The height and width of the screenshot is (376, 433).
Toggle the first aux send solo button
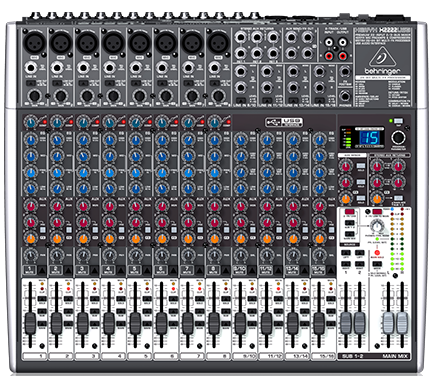click(361, 166)
